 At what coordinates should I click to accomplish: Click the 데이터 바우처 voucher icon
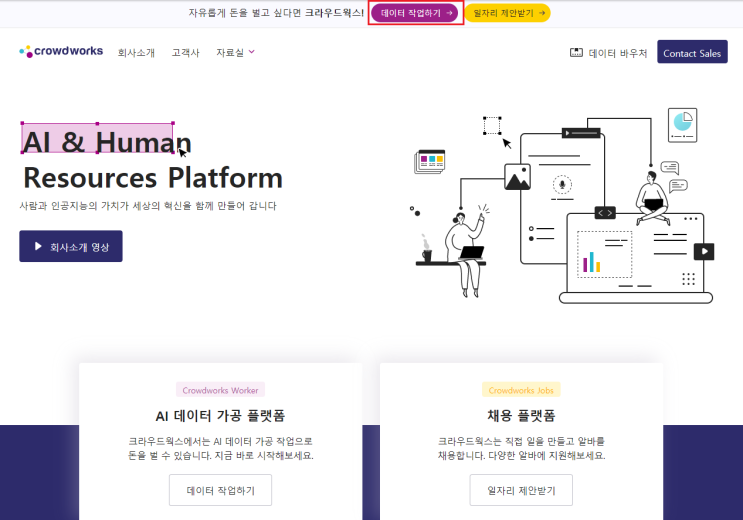[576, 53]
